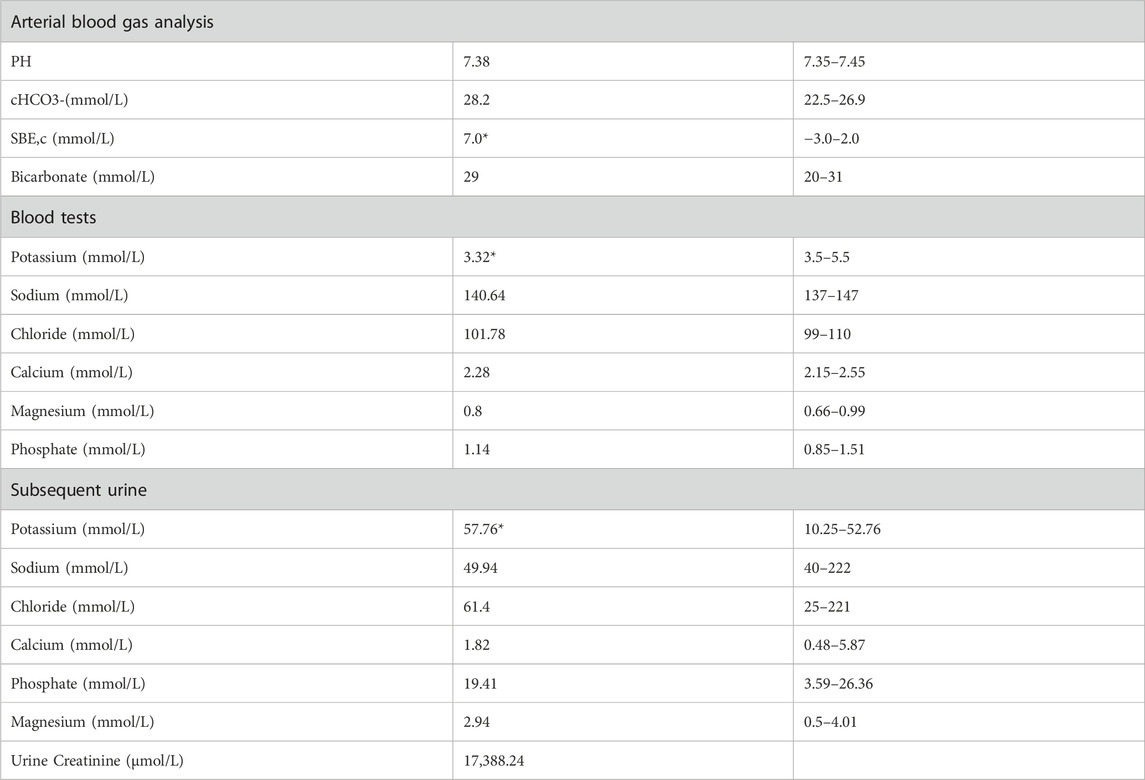Click urine Sodium value 49.94
The image size is (1145, 780).
[x=480, y=568]
